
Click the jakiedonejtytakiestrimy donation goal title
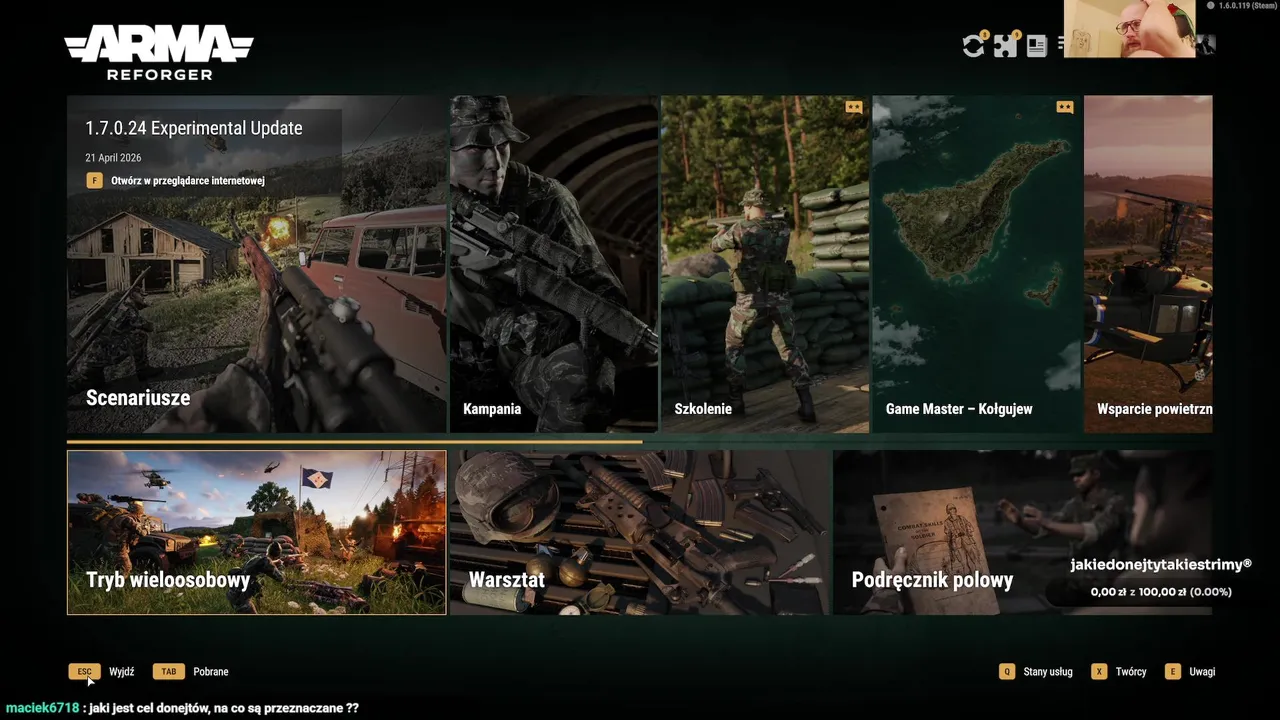(1161, 565)
